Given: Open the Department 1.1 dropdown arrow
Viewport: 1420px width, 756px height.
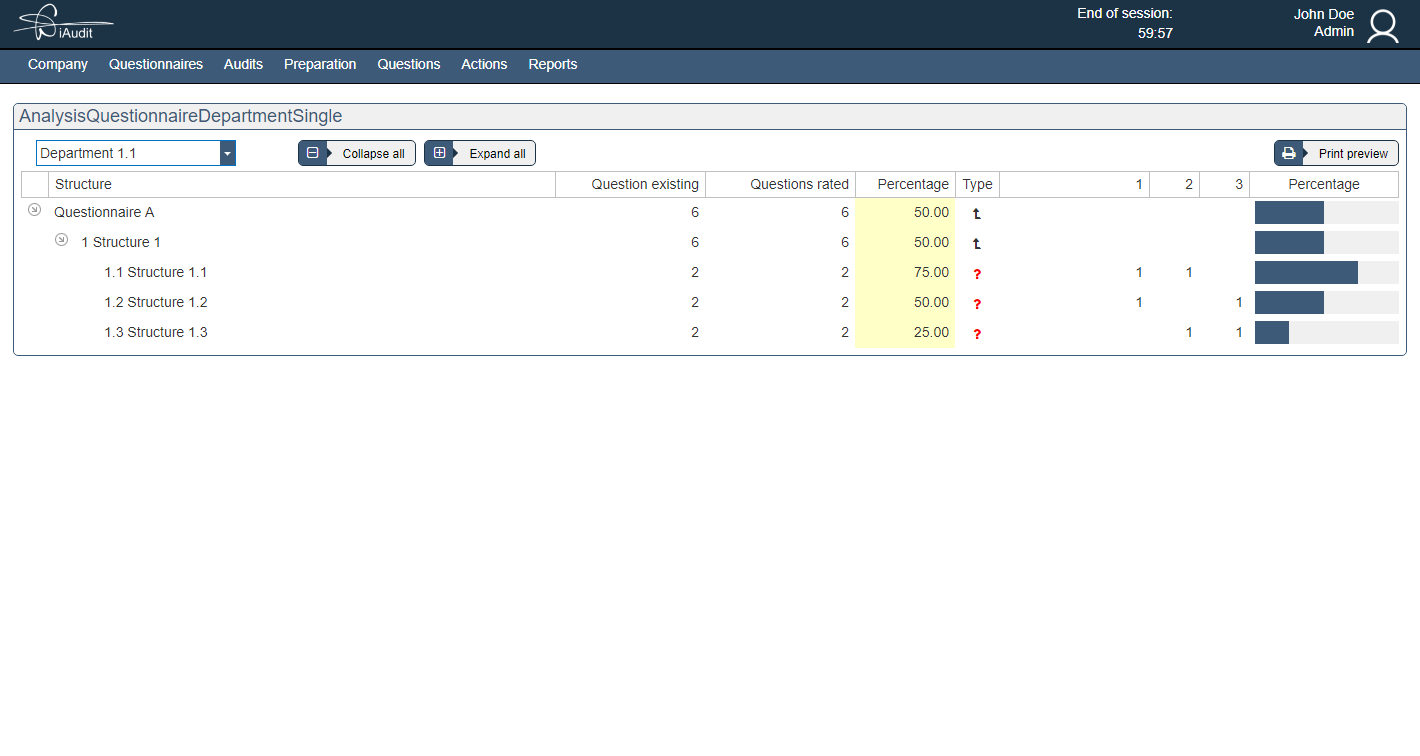Looking at the screenshot, I should (228, 153).
